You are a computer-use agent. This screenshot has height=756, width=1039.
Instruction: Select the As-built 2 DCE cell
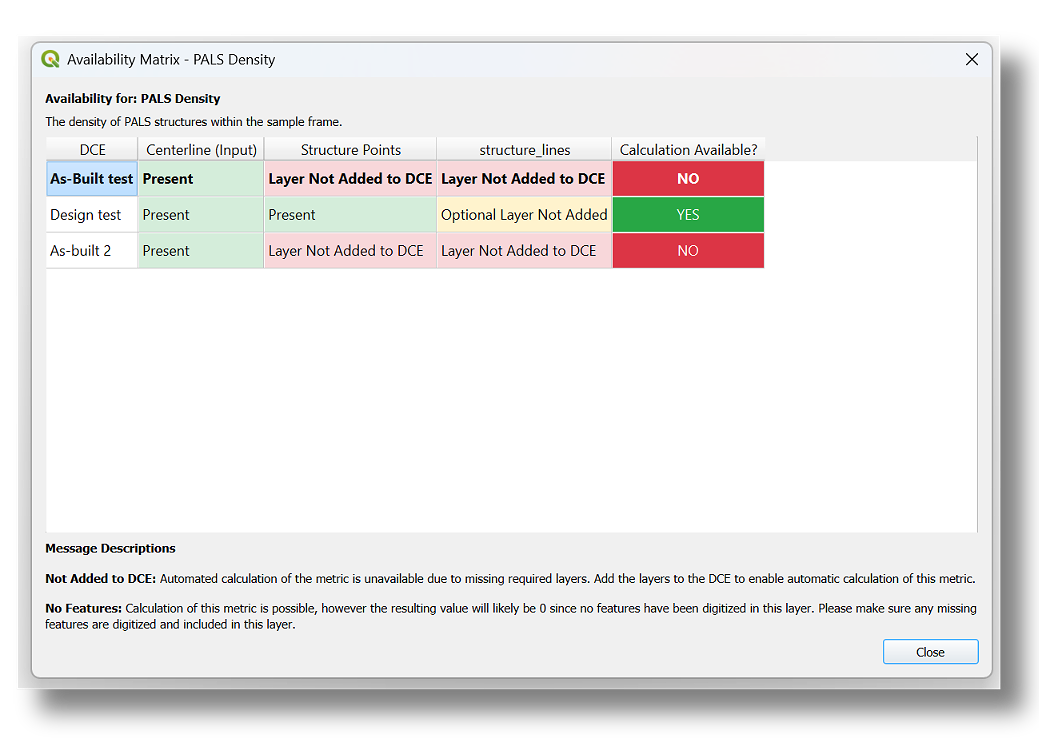(92, 250)
